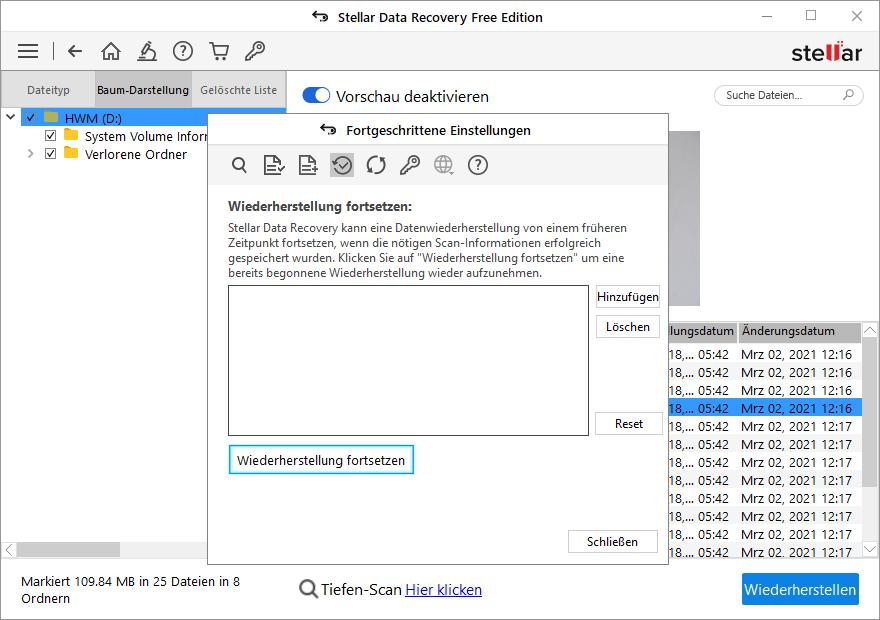The image size is (880, 620).
Task: Expand the Verlorene Ordner tree node
Action: (x=30, y=154)
